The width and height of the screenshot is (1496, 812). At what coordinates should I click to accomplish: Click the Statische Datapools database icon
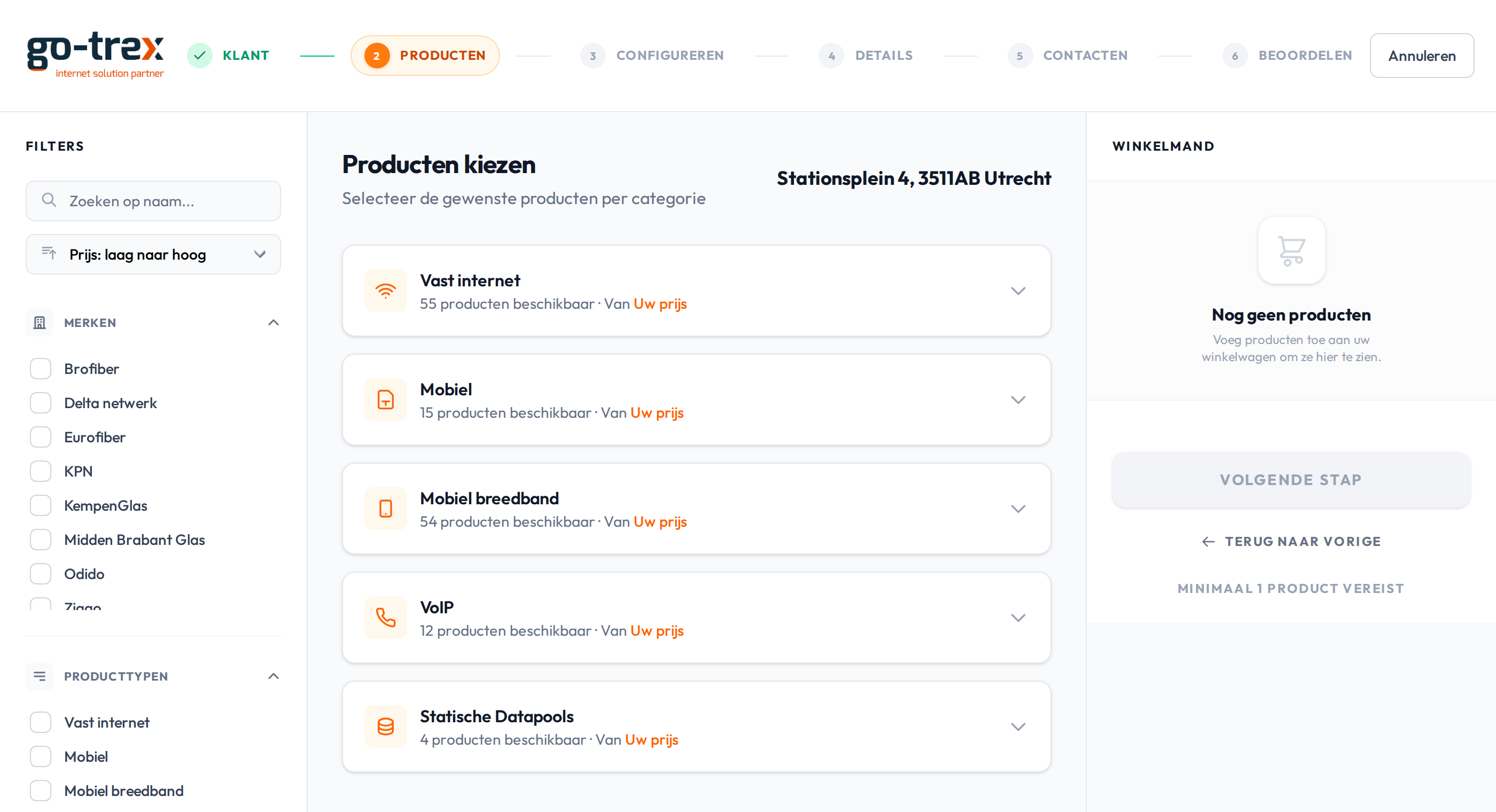(x=386, y=727)
